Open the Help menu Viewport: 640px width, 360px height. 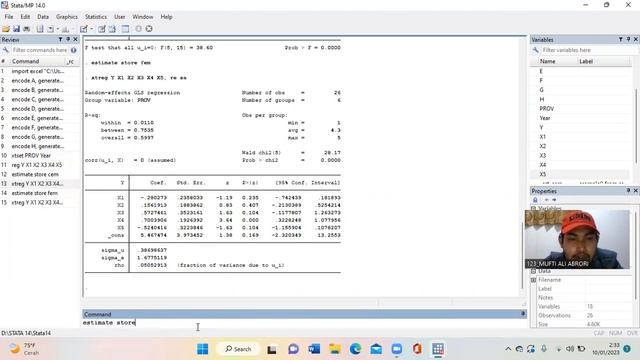166,17
